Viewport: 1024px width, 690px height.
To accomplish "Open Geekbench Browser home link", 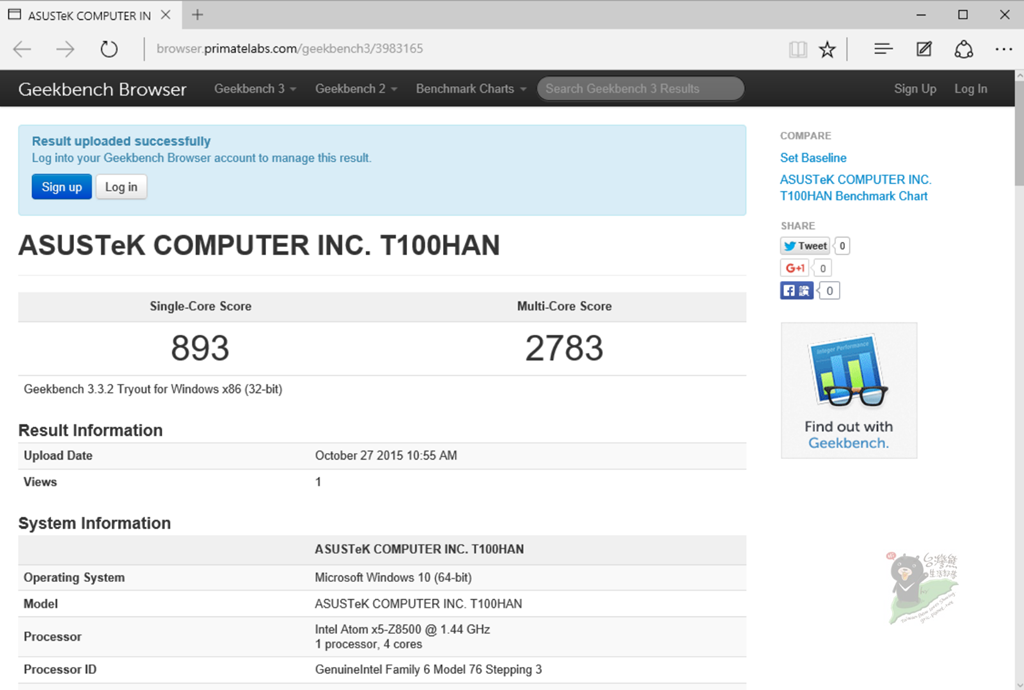I will (x=102, y=89).
